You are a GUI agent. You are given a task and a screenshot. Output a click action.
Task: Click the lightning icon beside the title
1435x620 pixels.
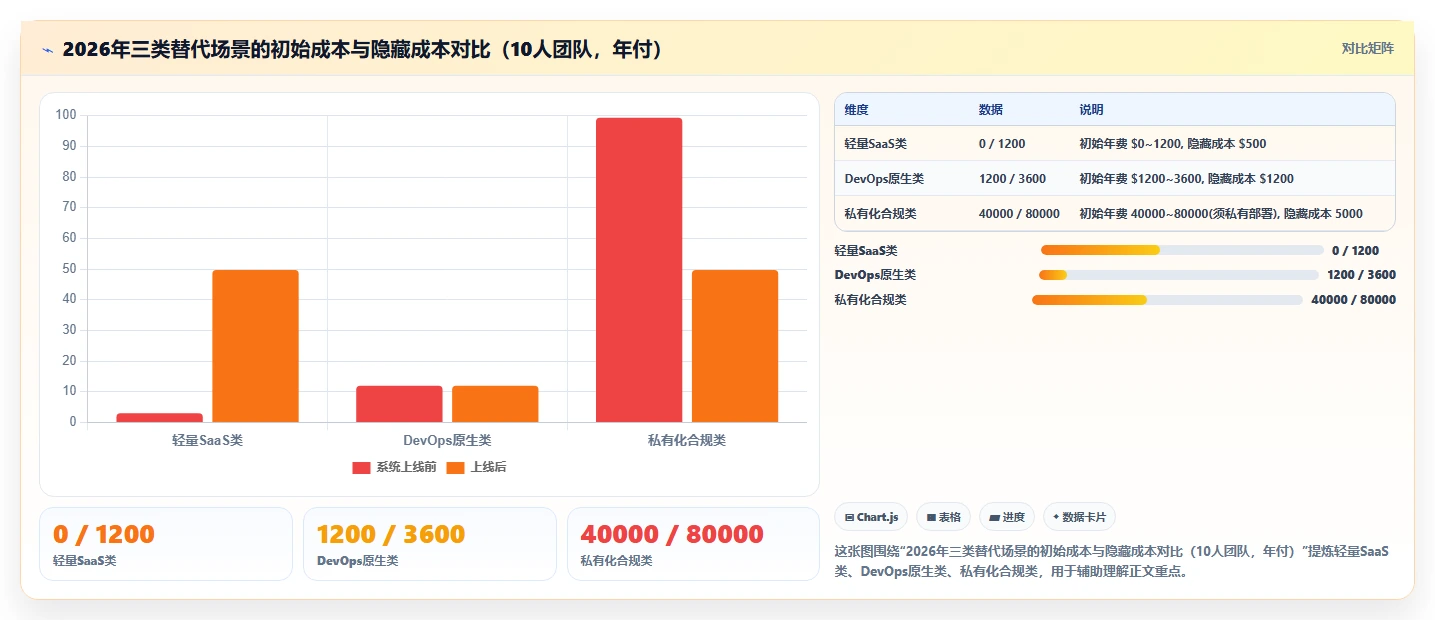click(x=48, y=50)
